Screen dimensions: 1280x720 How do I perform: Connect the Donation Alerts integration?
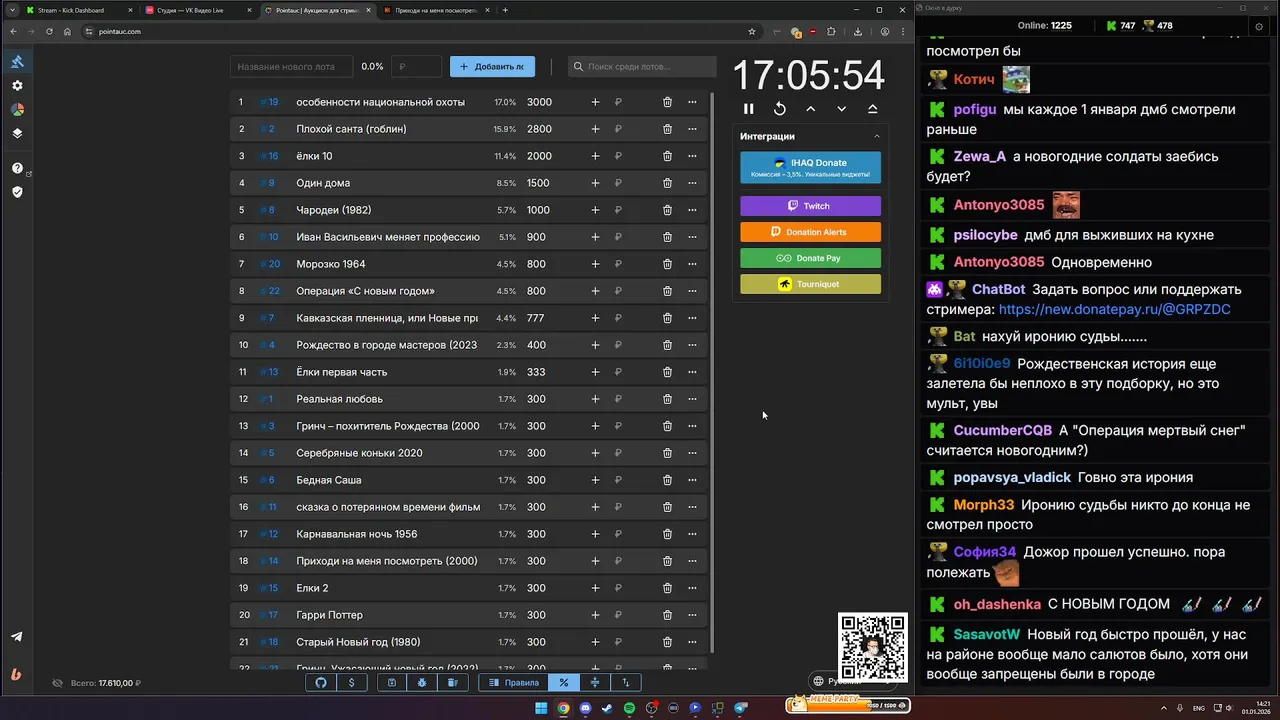pos(810,232)
